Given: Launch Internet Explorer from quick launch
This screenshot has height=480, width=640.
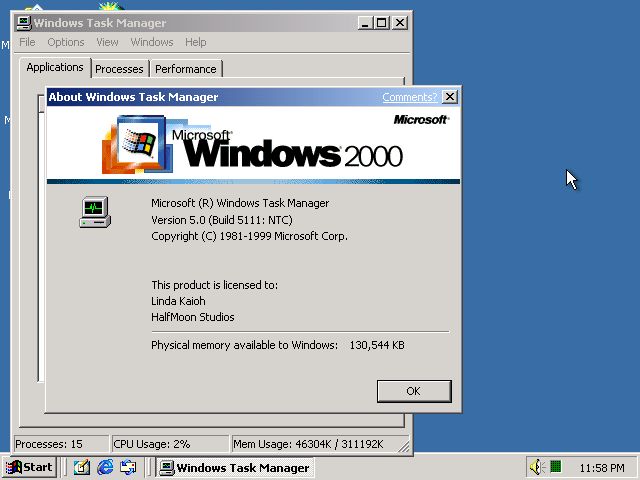Looking at the screenshot, I should [x=105, y=467].
